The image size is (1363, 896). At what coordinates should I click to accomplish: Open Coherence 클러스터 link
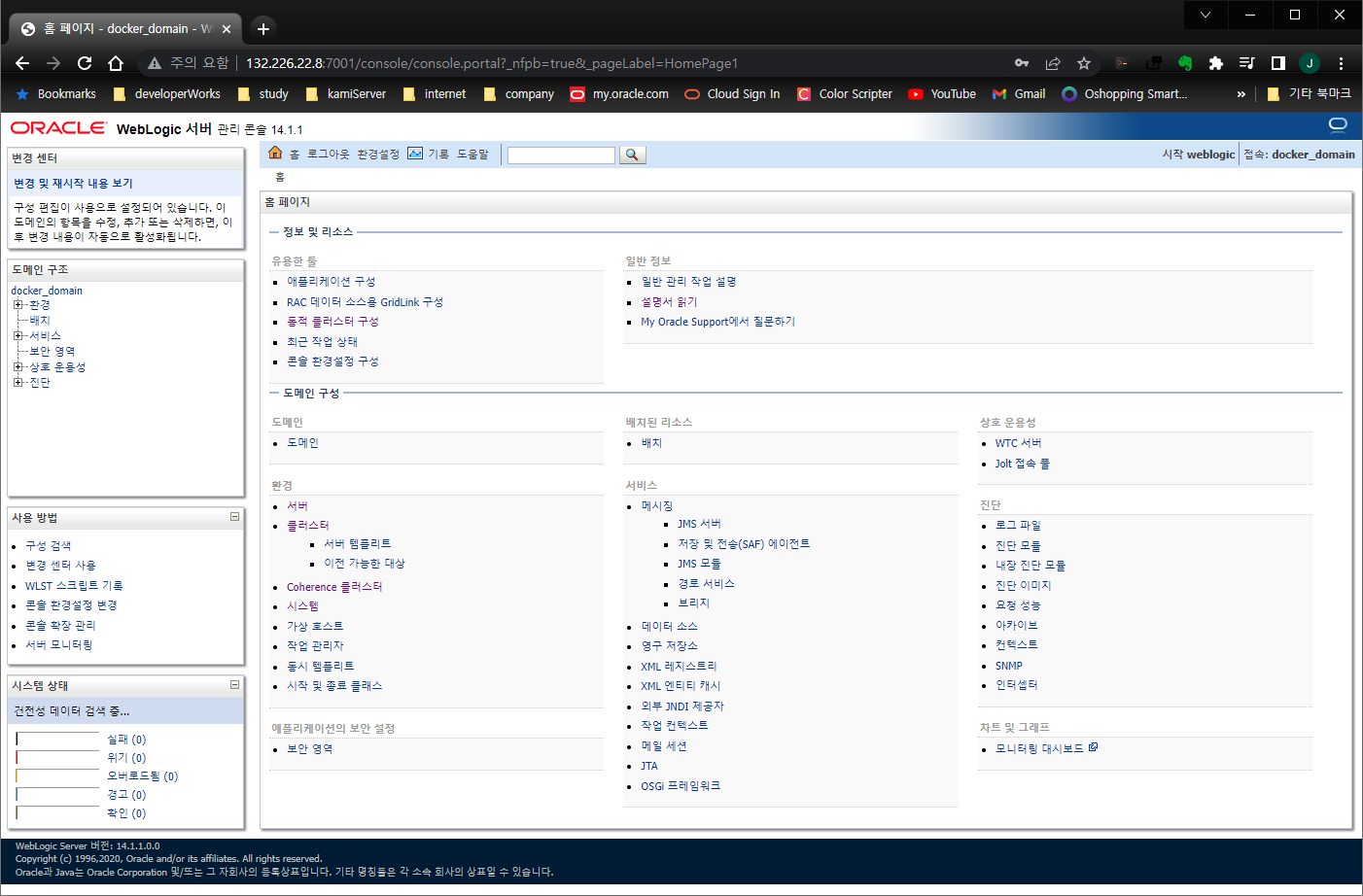pos(334,587)
